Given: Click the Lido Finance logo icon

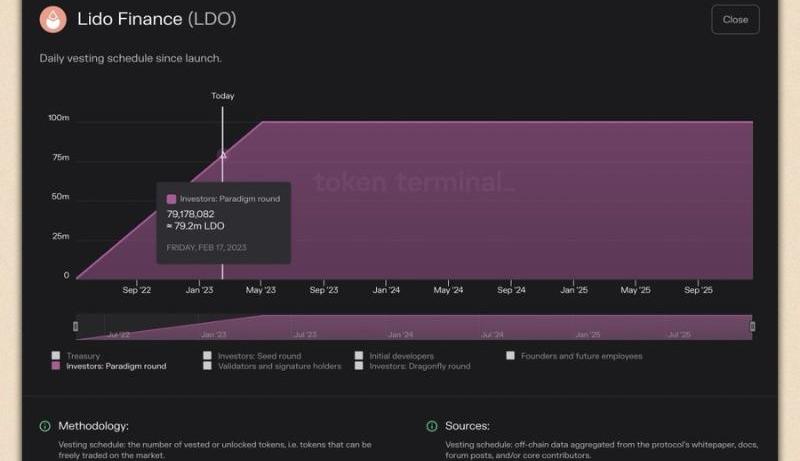Looking at the screenshot, I should click(x=53, y=19).
